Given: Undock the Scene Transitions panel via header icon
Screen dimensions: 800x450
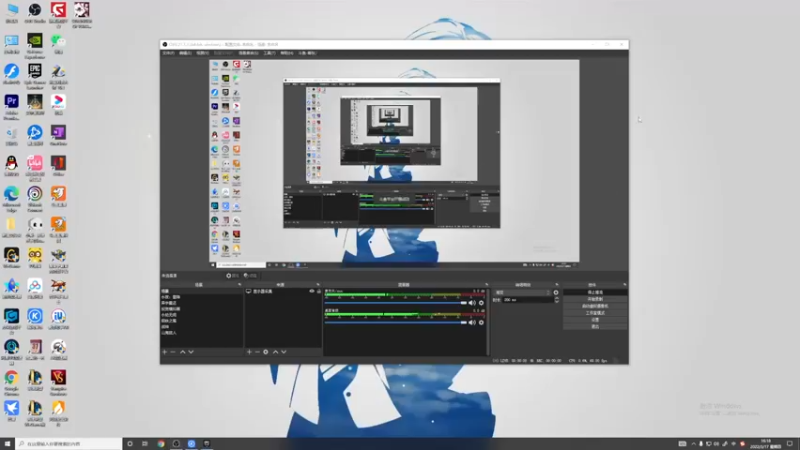Looking at the screenshot, I should point(557,285).
